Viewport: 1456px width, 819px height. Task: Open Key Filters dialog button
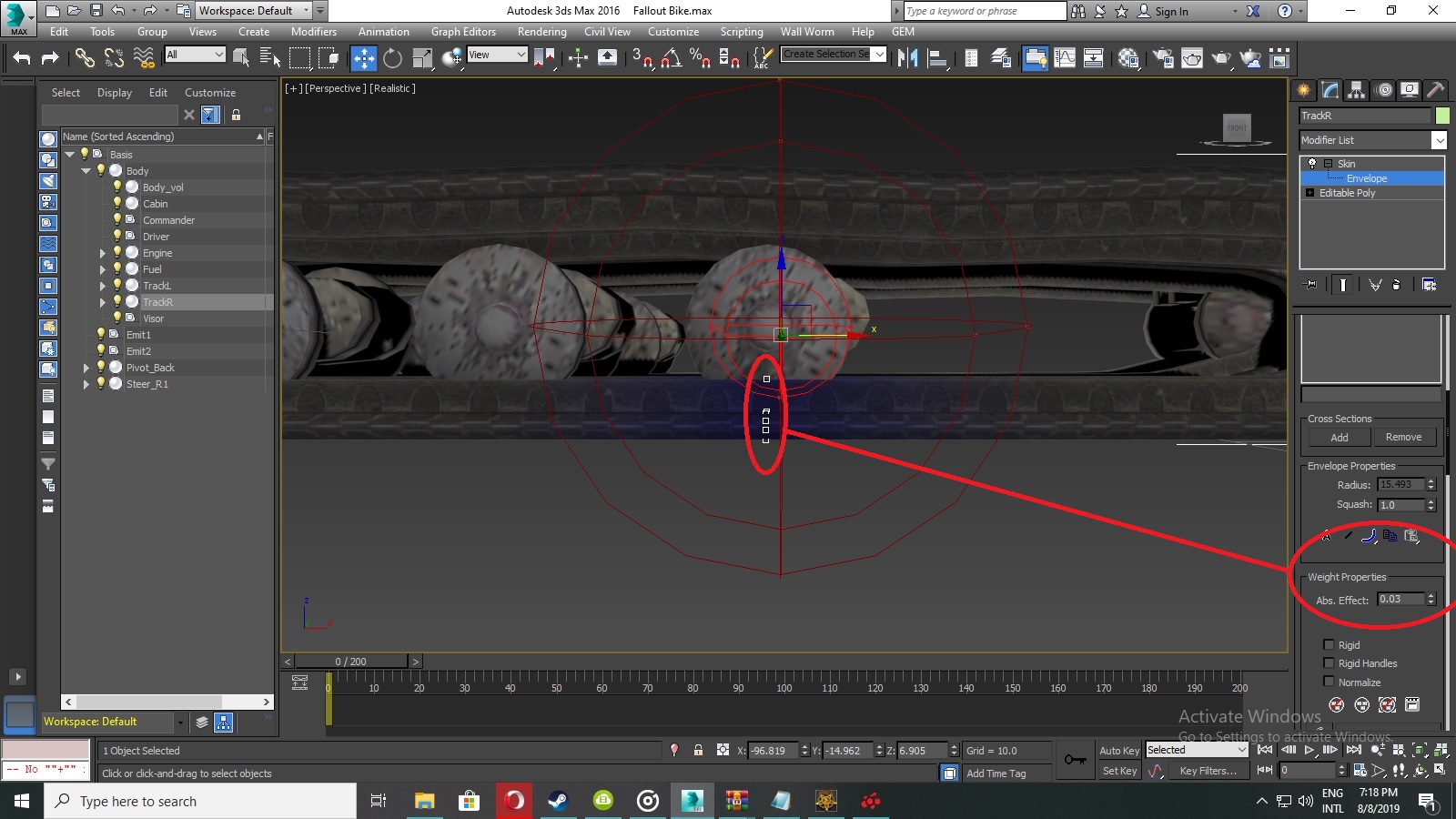[x=1208, y=771]
